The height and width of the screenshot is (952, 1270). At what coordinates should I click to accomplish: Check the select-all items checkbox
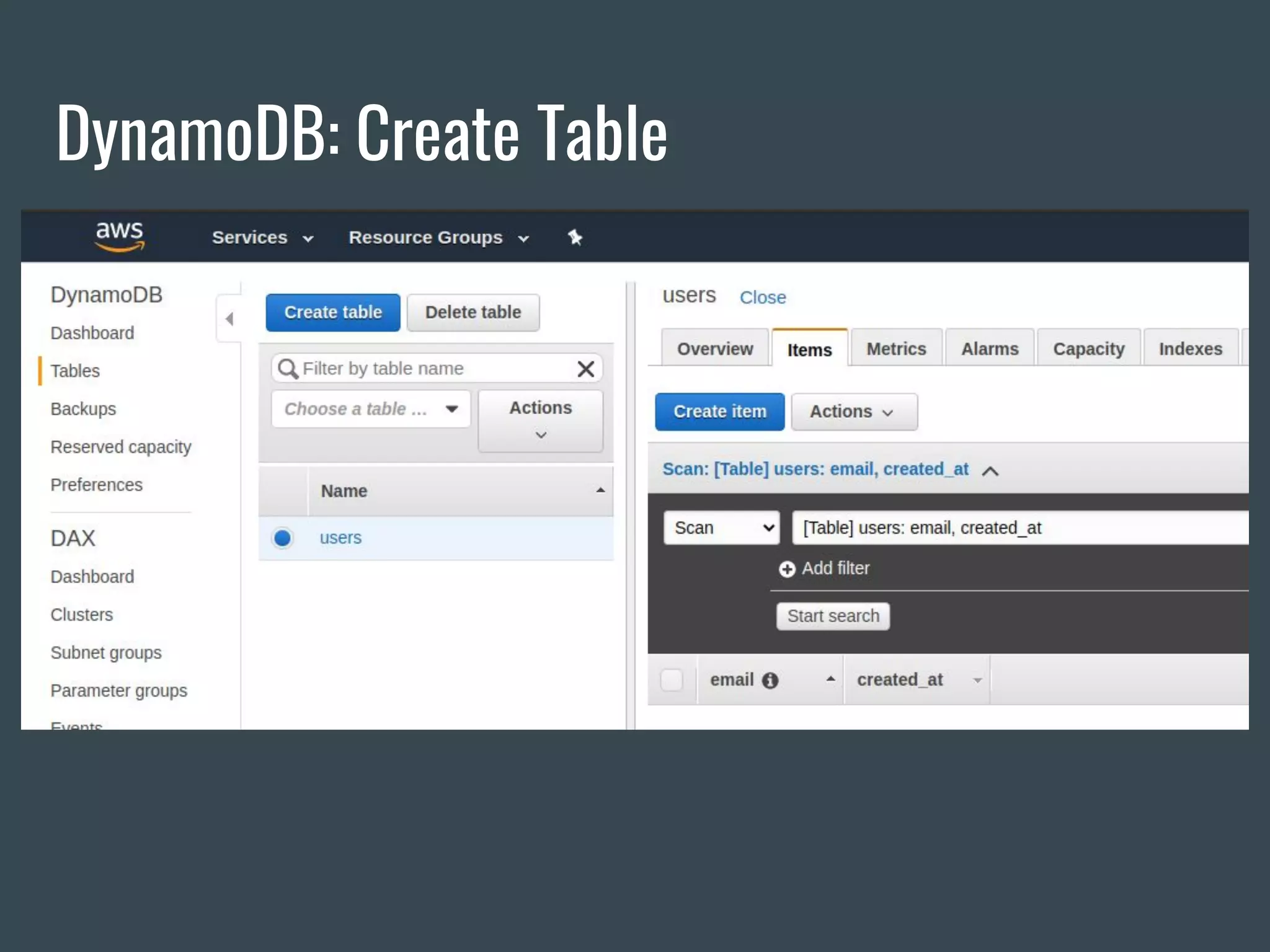[672, 680]
